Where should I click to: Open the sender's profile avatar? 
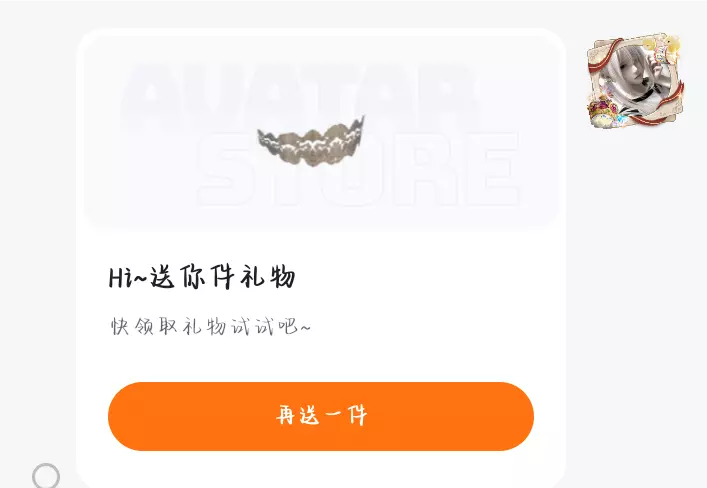(635, 81)
